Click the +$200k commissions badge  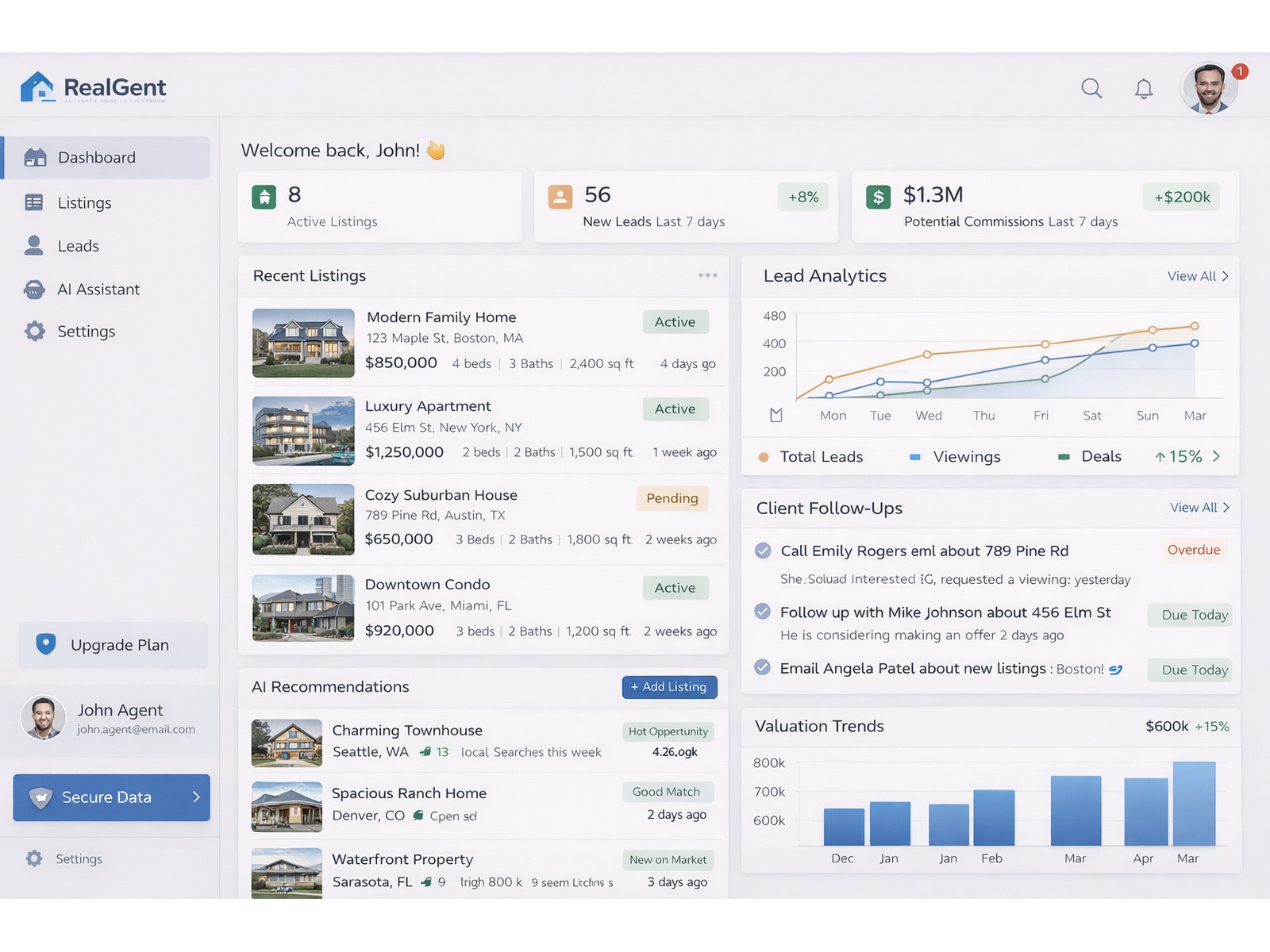click(1182, 197)
